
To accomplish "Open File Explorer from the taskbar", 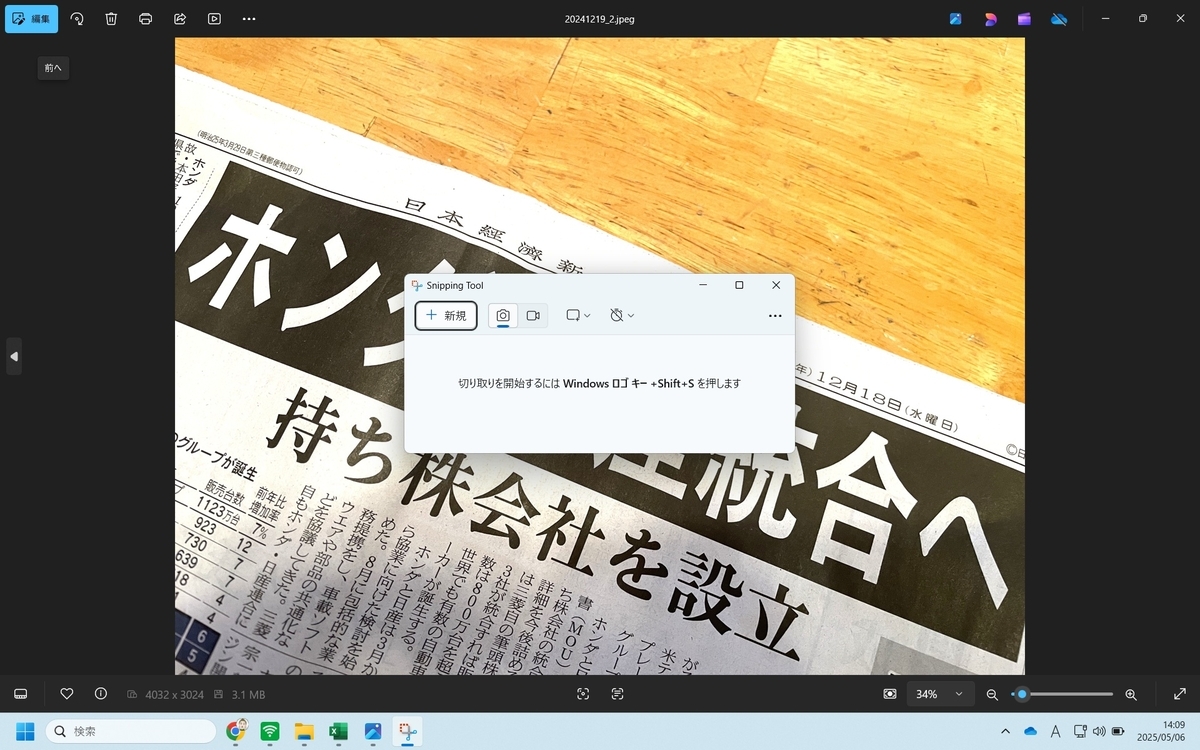I will click(304, 731).
